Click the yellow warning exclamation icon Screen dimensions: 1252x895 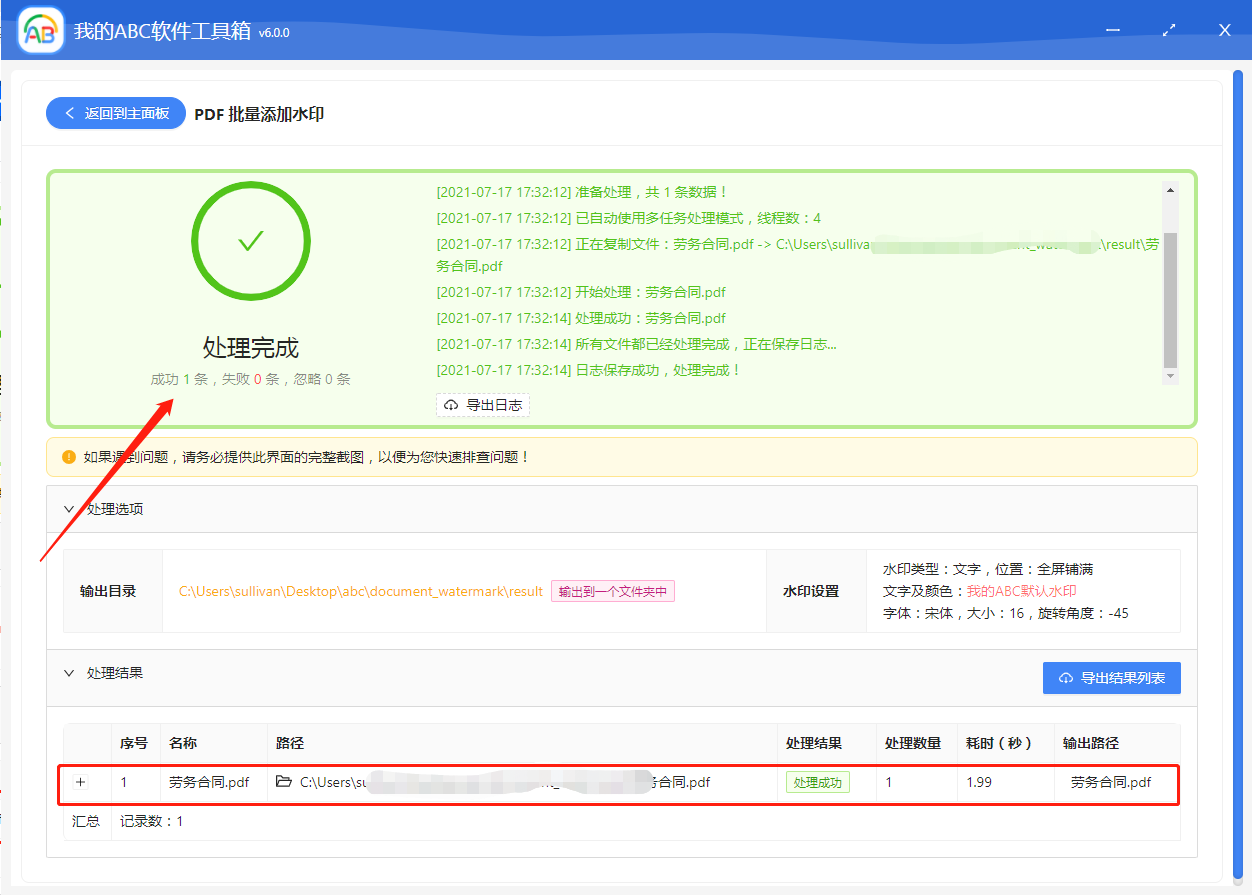tap(68, 455)
